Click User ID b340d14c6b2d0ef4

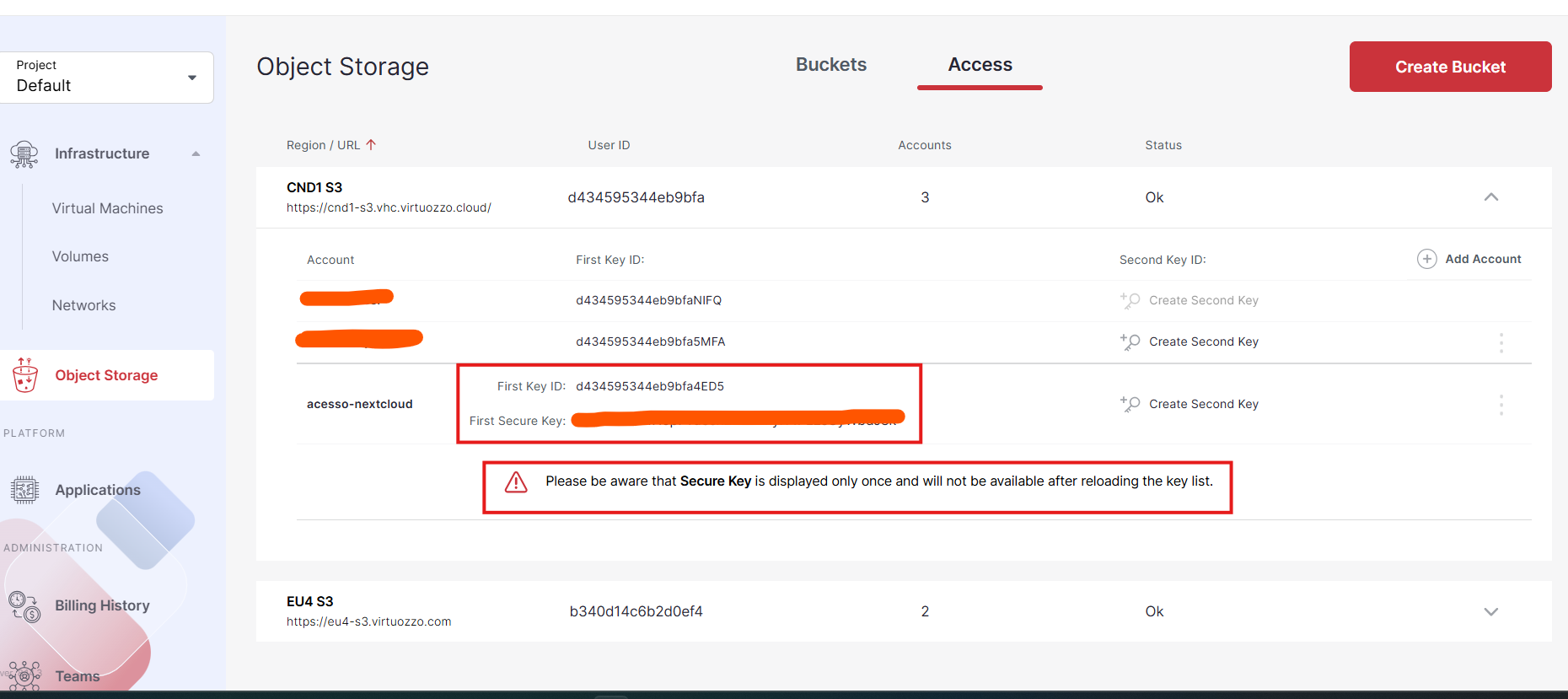click(636, 611)
